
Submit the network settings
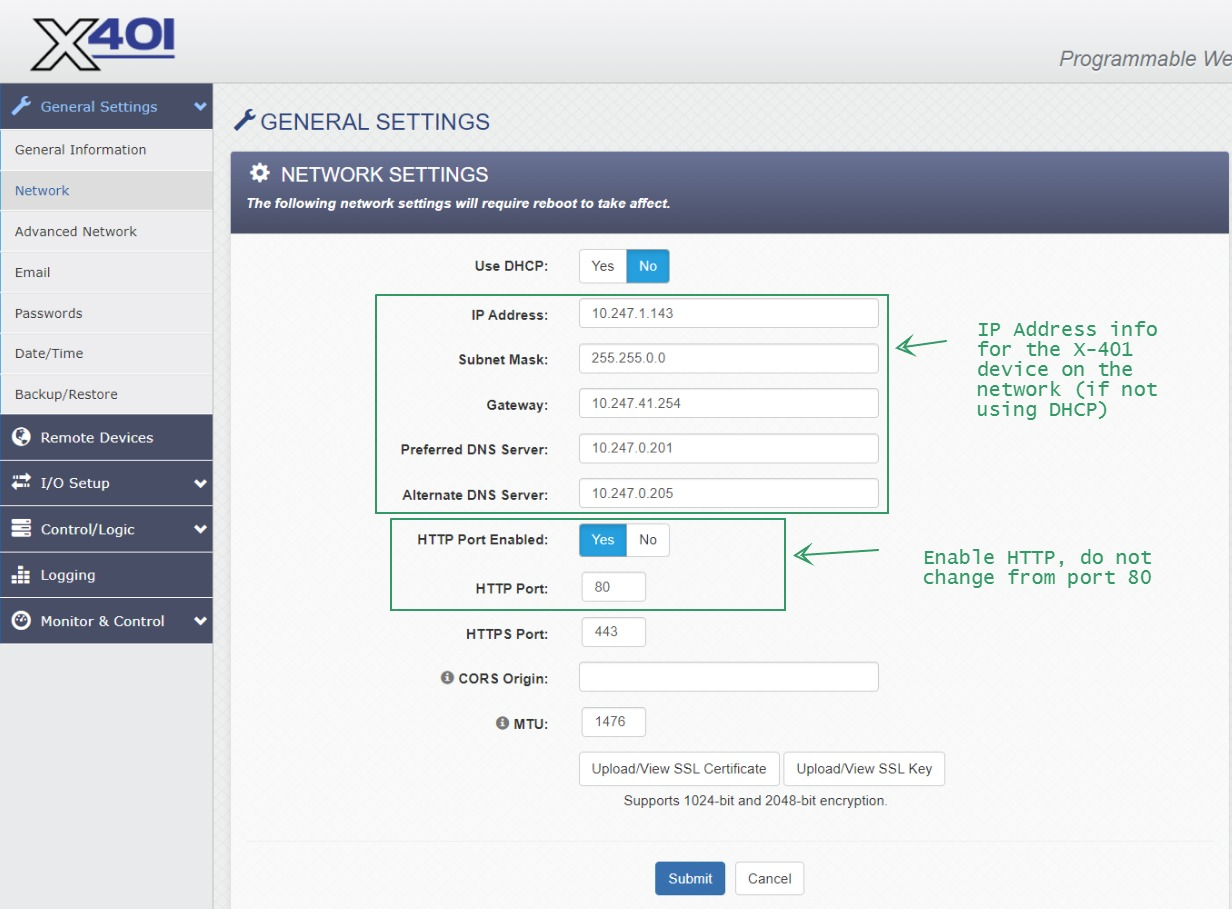pyautogui.click(x=690, y=878)
